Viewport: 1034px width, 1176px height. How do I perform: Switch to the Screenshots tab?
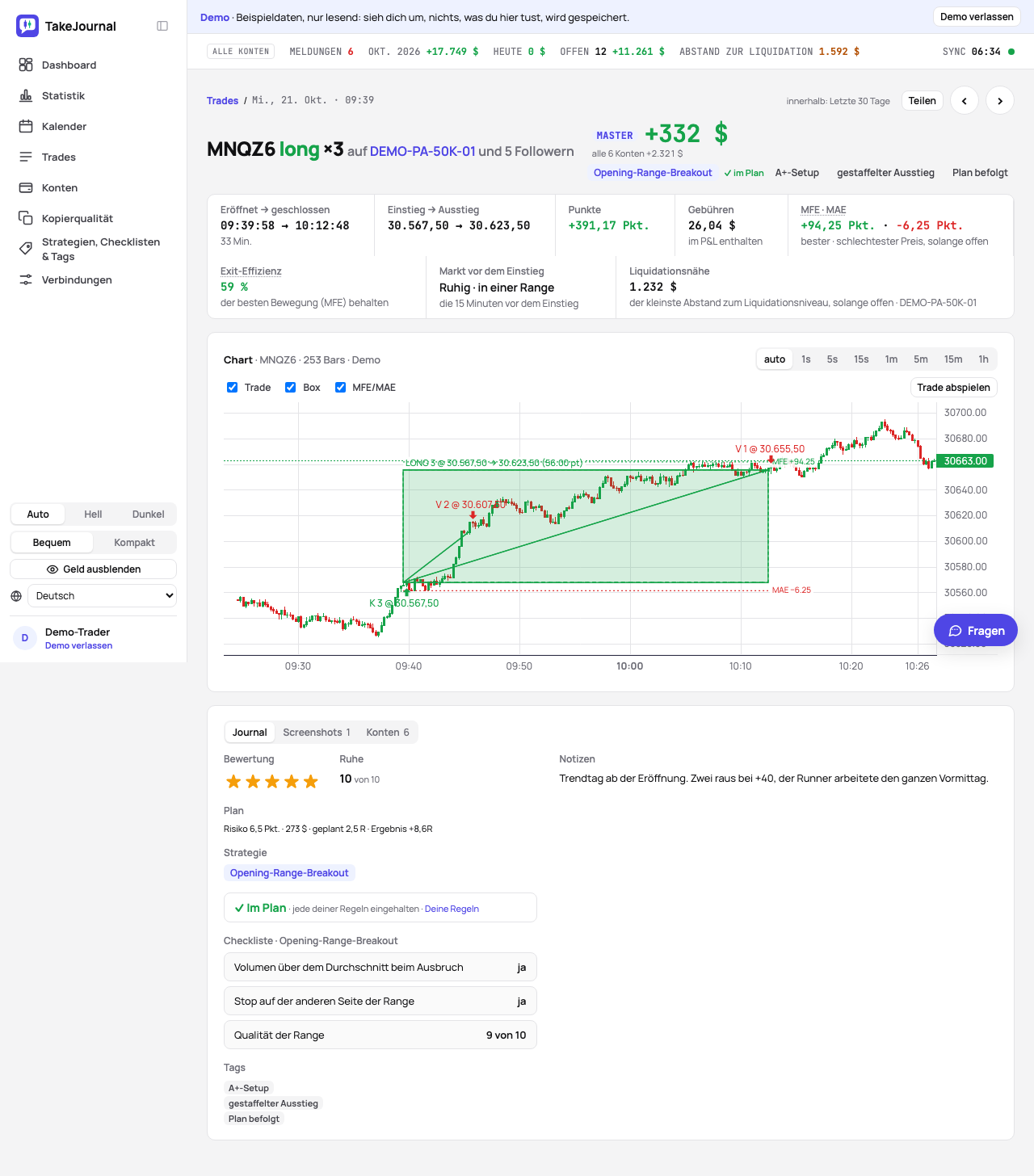pos(317,733)
